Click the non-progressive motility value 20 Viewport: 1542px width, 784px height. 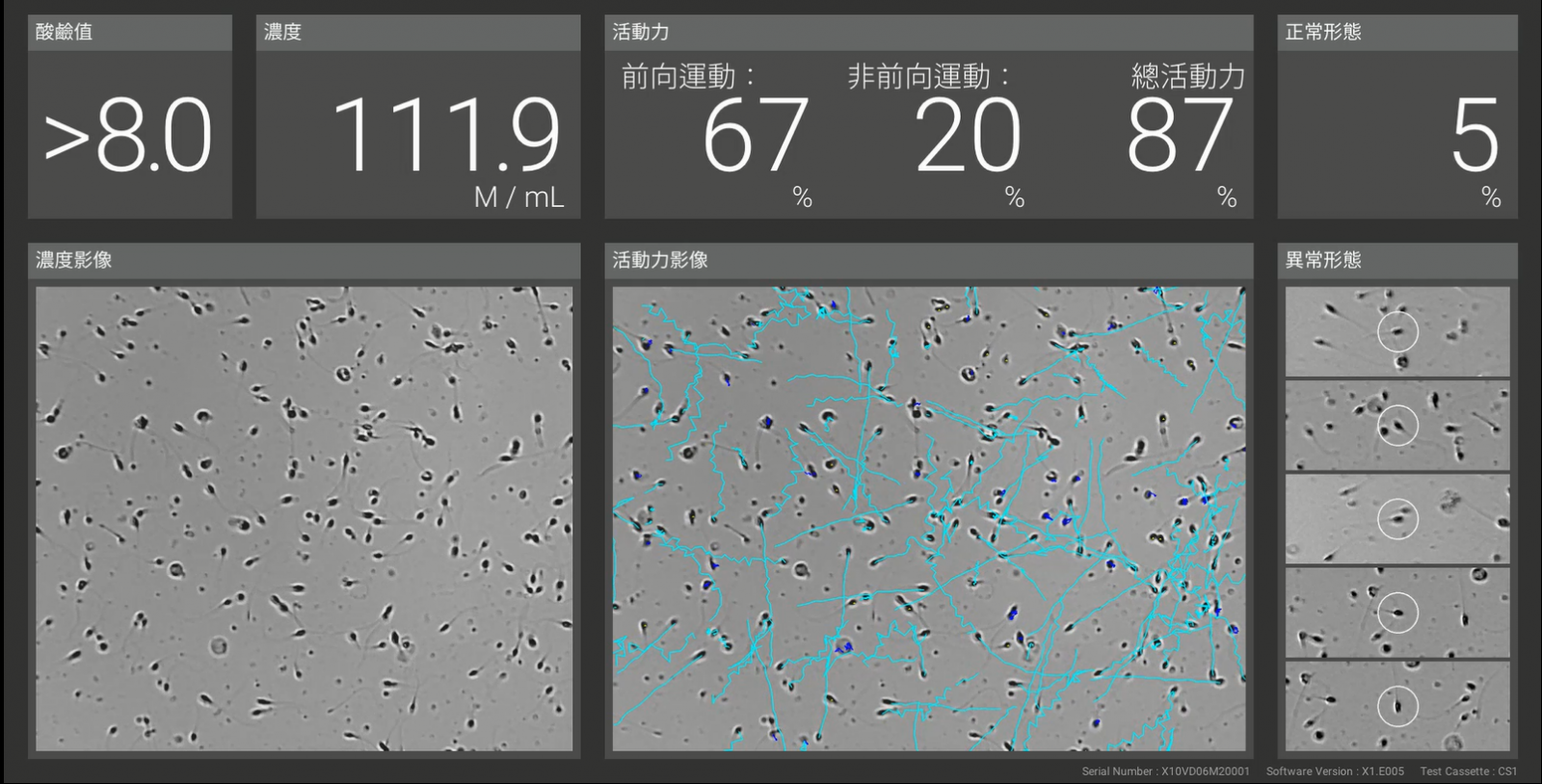pyautogui.click(x=967, y=136)
